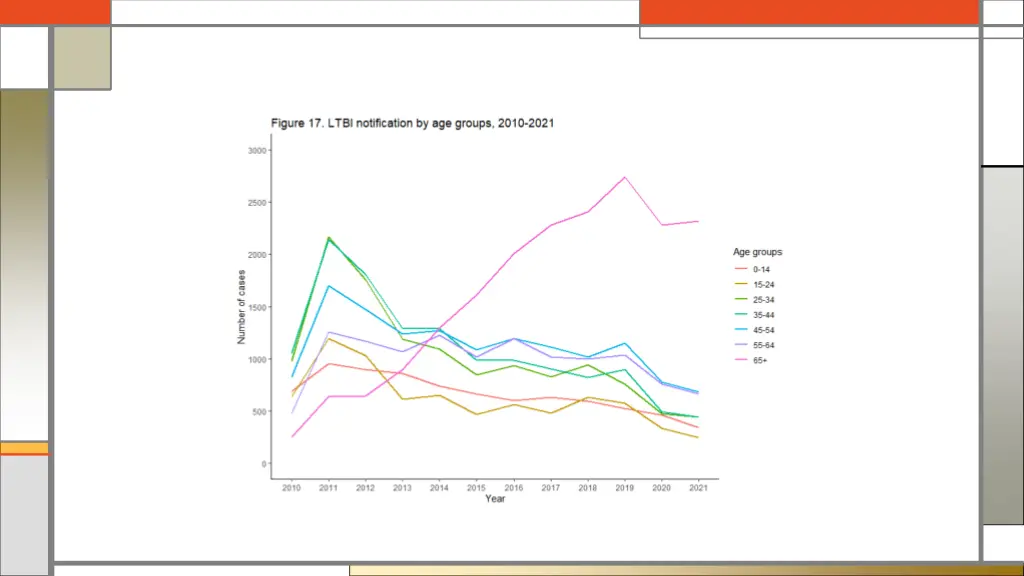Select the 65+ age group legend label
The width and height of the screenshot is (1024, 576).
760,360
